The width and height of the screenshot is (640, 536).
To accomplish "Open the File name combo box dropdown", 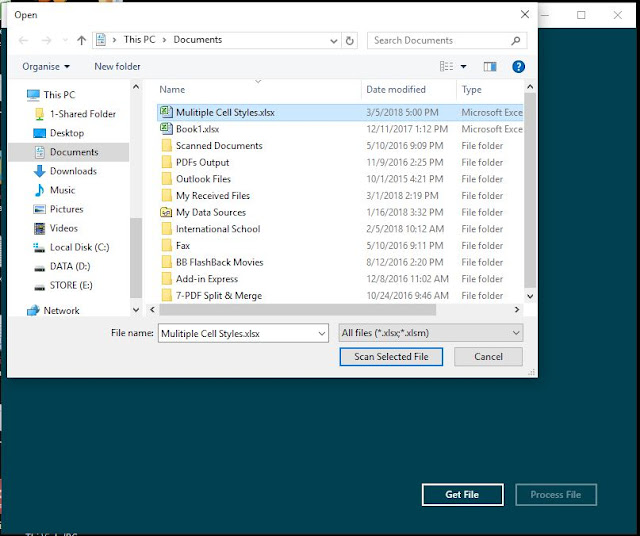I will (x=322, y=334).
